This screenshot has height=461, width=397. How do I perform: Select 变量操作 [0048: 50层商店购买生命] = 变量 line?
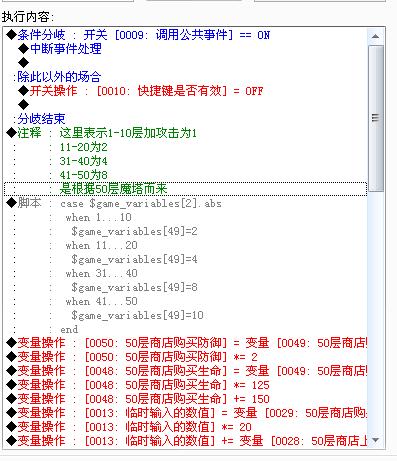(186, 371)
